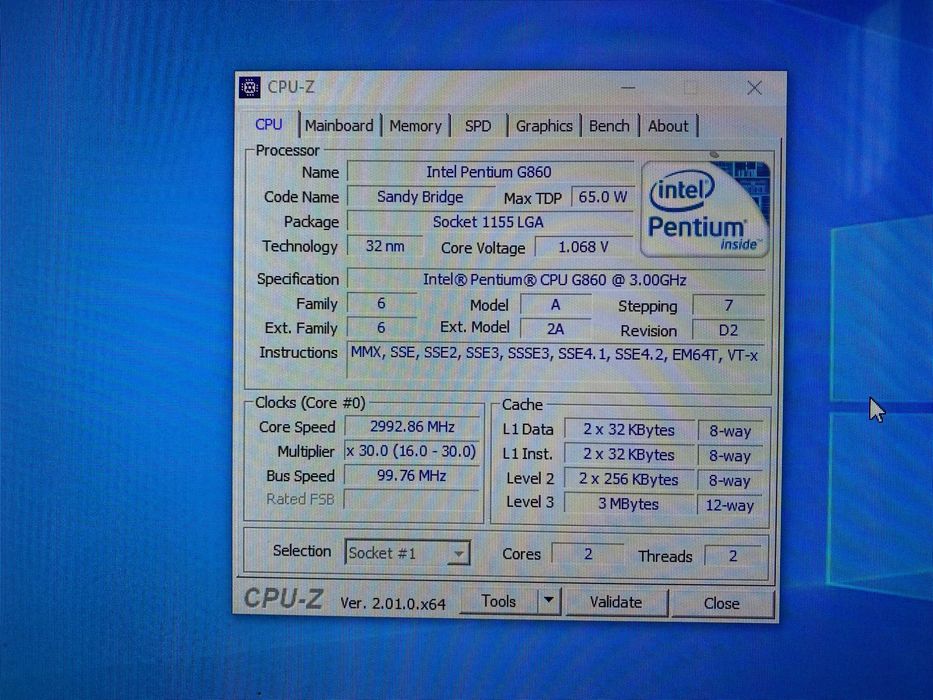
Task: Click the Close button at bottom
Action: 722,604
